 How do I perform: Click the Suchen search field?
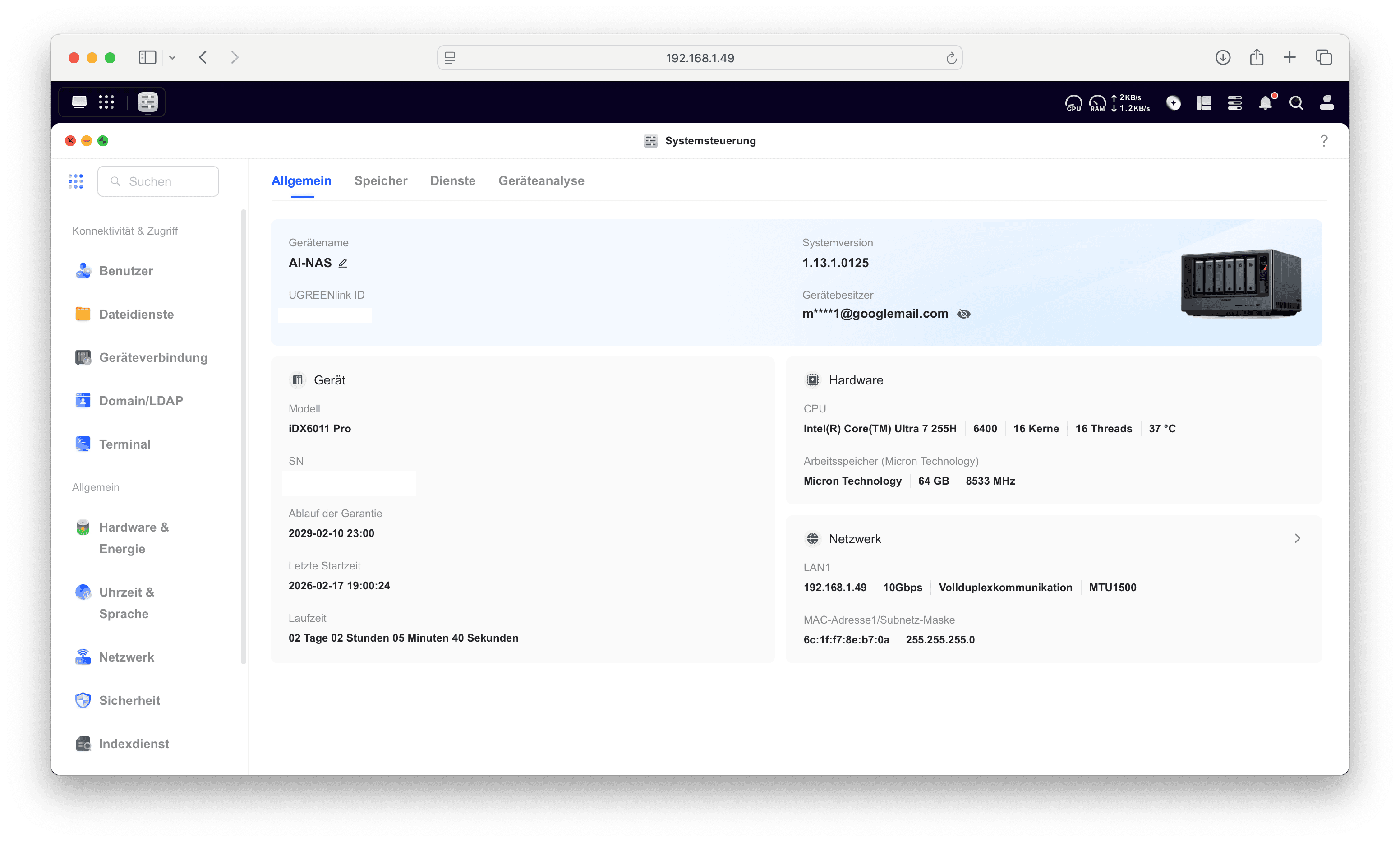[x=159, y=181]
